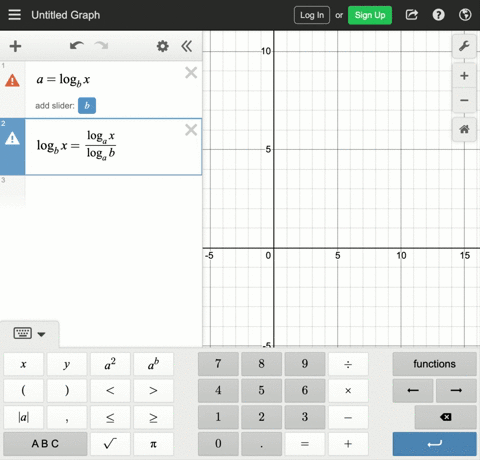
Task: Tap the 9 key
Action: coord(305,364)
